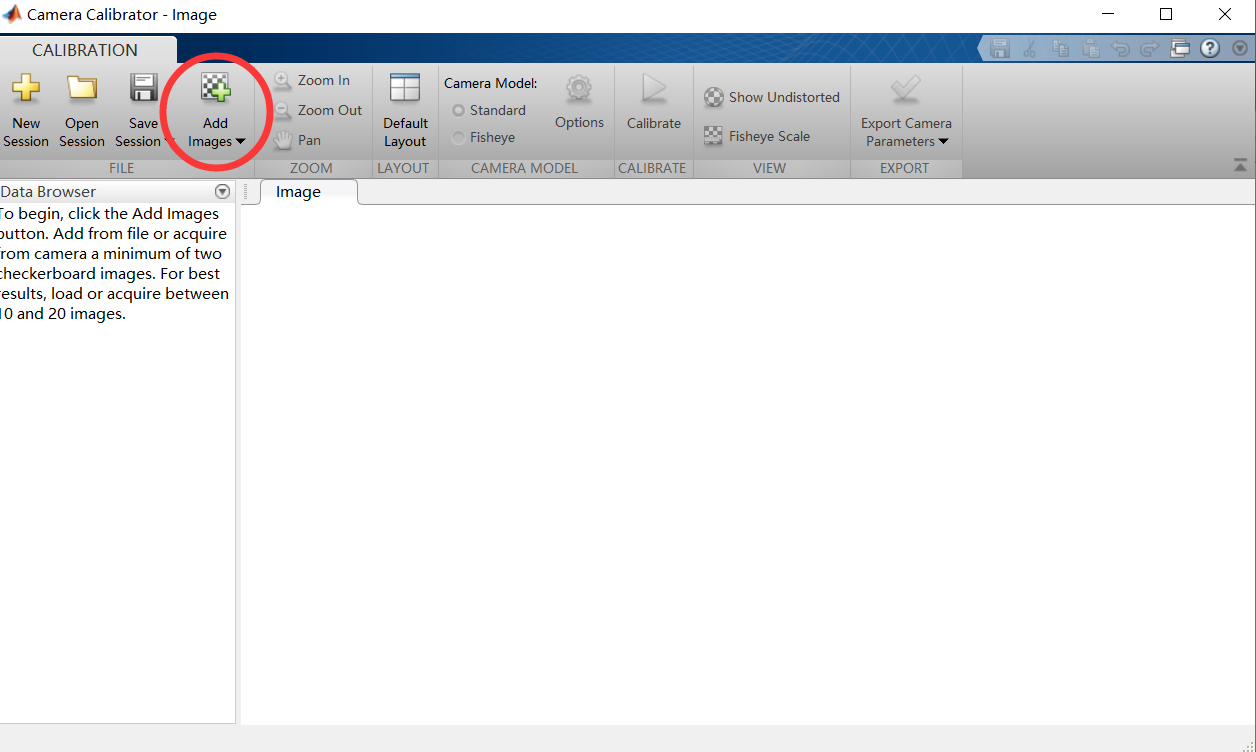The width and height of the screenshot is (1256, 752).
Task: Click the quick-access cut scissors icon
Action: click(1030, 48)
